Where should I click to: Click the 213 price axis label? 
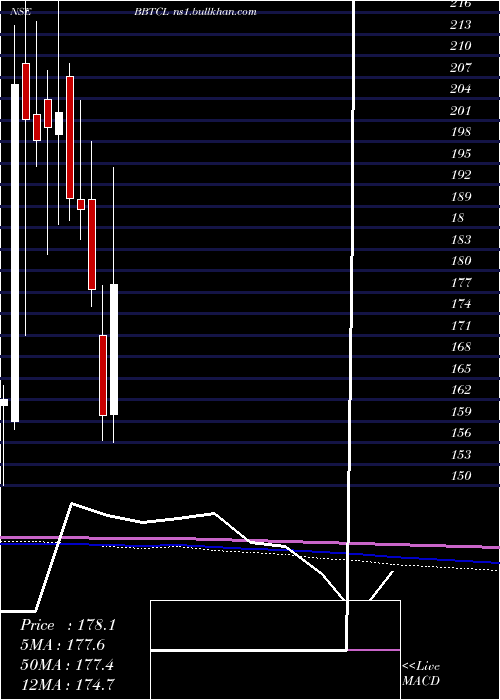[461, 25]
